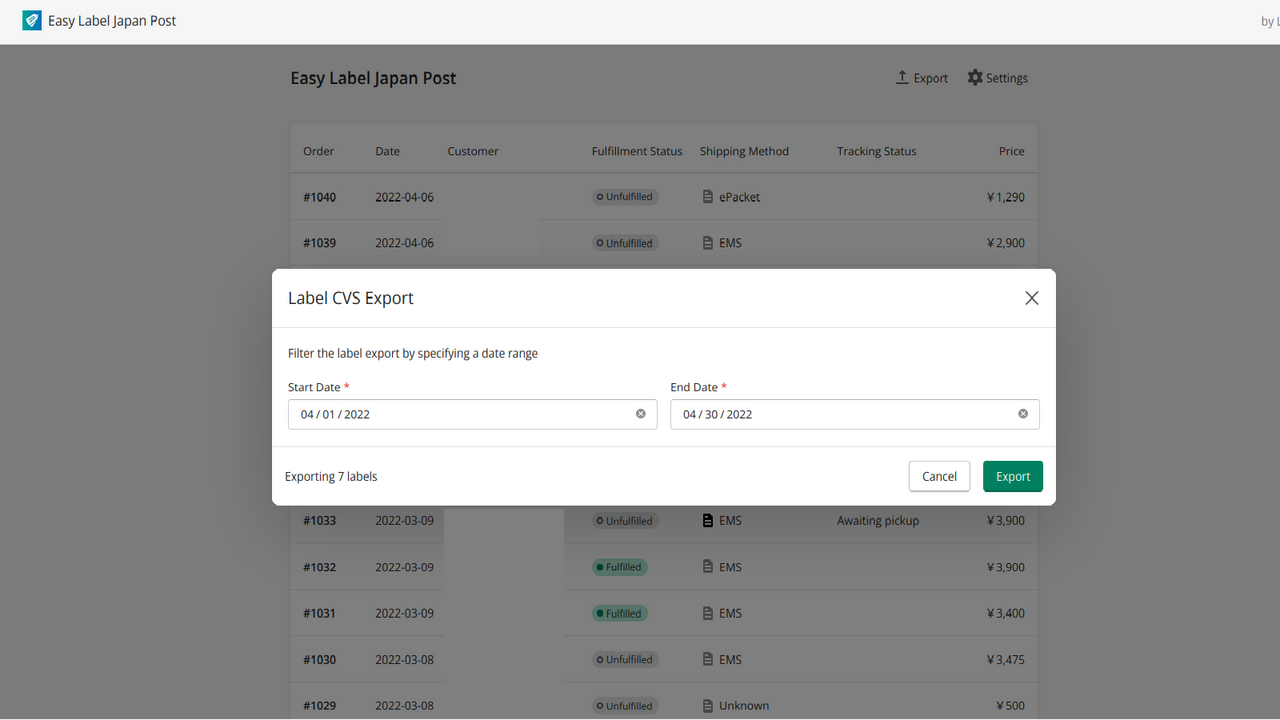
Task: Click the Easy Label Japan Post logo icon
Action: [x=32, y=20]
